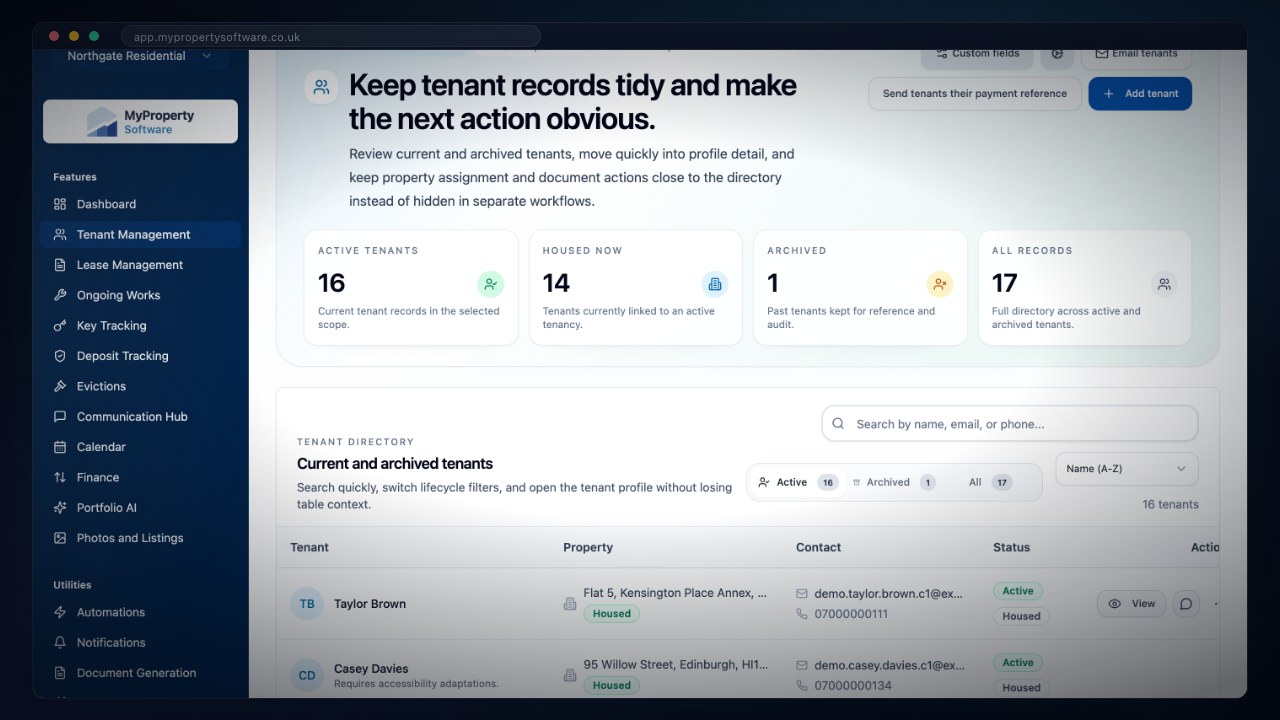Click phone number 07000000111
Image resolution: width=1280 pixels, height=720 pixels.
pos(851,614)
